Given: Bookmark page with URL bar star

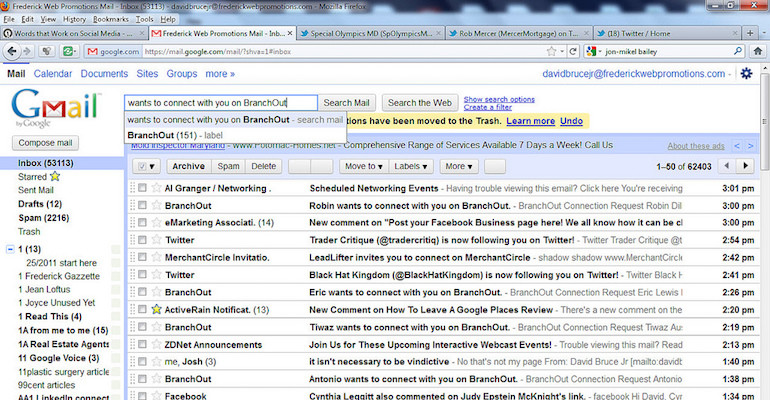Looking at the screenshot, I should 551,51.
